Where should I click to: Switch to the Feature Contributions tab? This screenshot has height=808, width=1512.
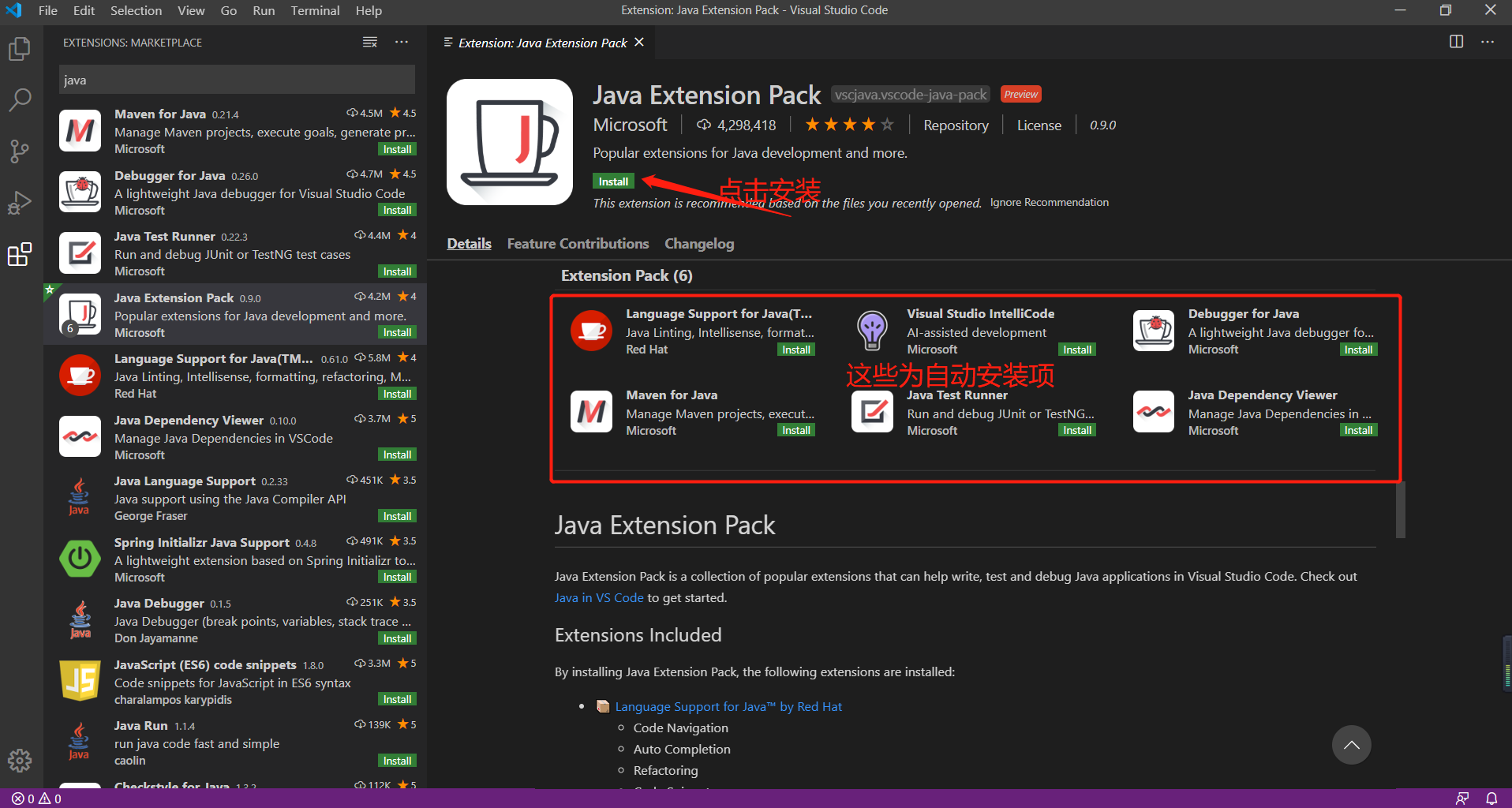pyautogui.click(x=578, y=244)
